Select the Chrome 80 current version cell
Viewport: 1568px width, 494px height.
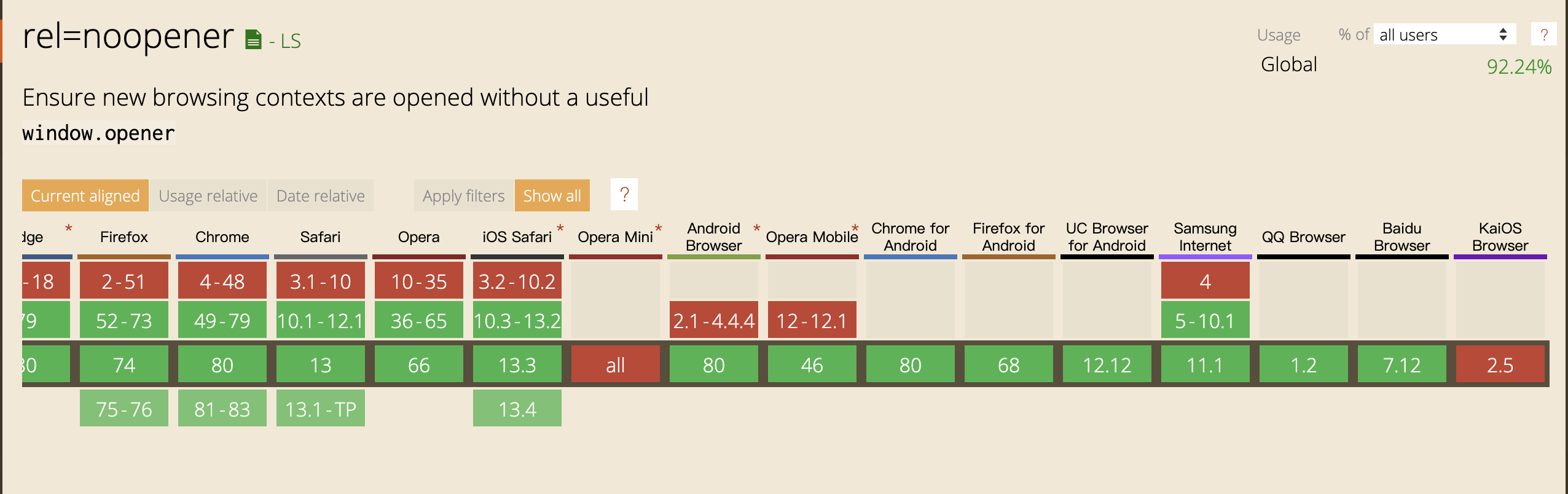(222, 365)
